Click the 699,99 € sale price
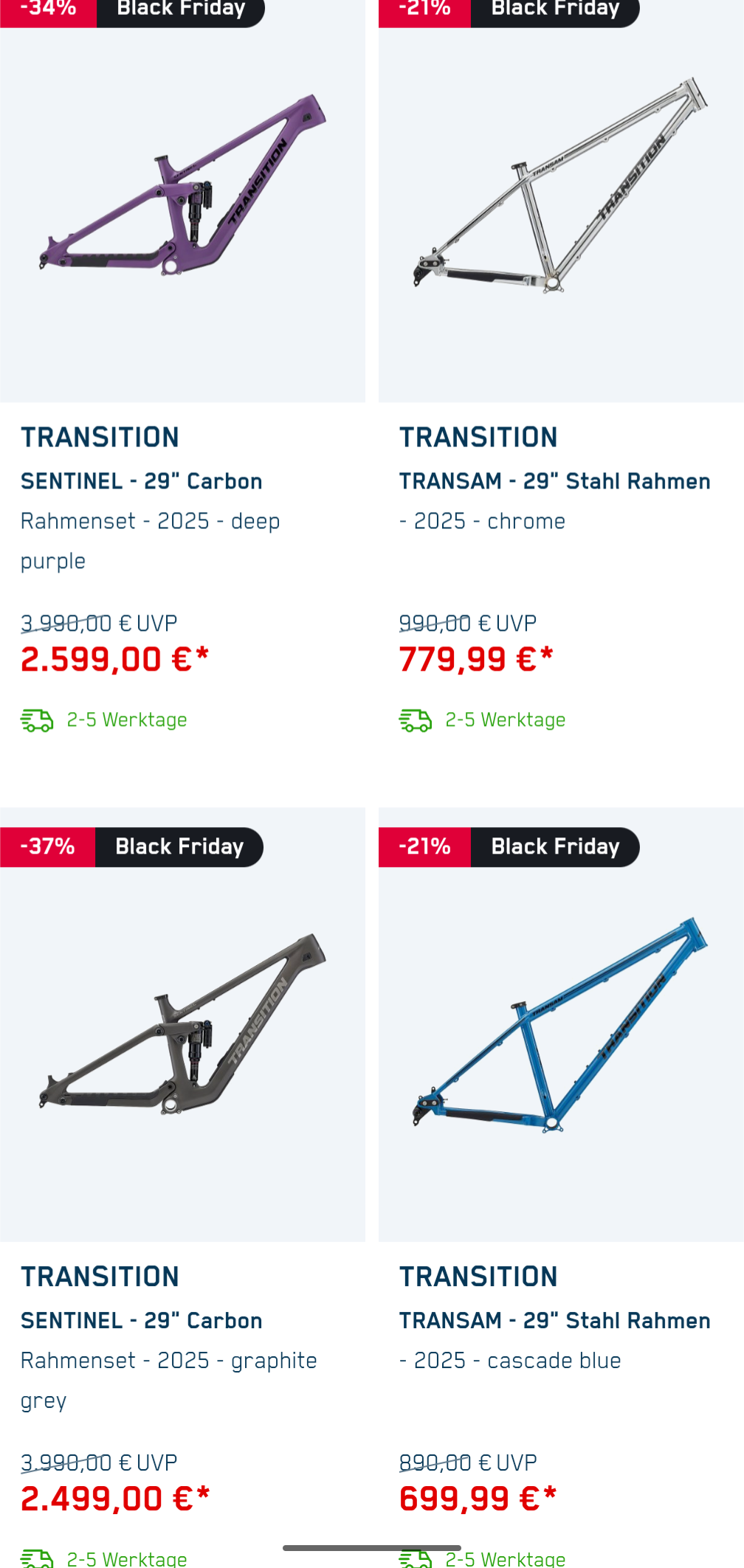Screen dimensions: 744x1568 pos(478,1499)
